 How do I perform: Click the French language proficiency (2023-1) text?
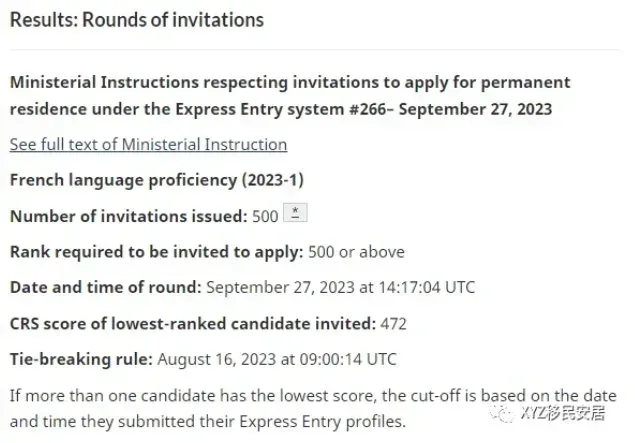(156, 180)
